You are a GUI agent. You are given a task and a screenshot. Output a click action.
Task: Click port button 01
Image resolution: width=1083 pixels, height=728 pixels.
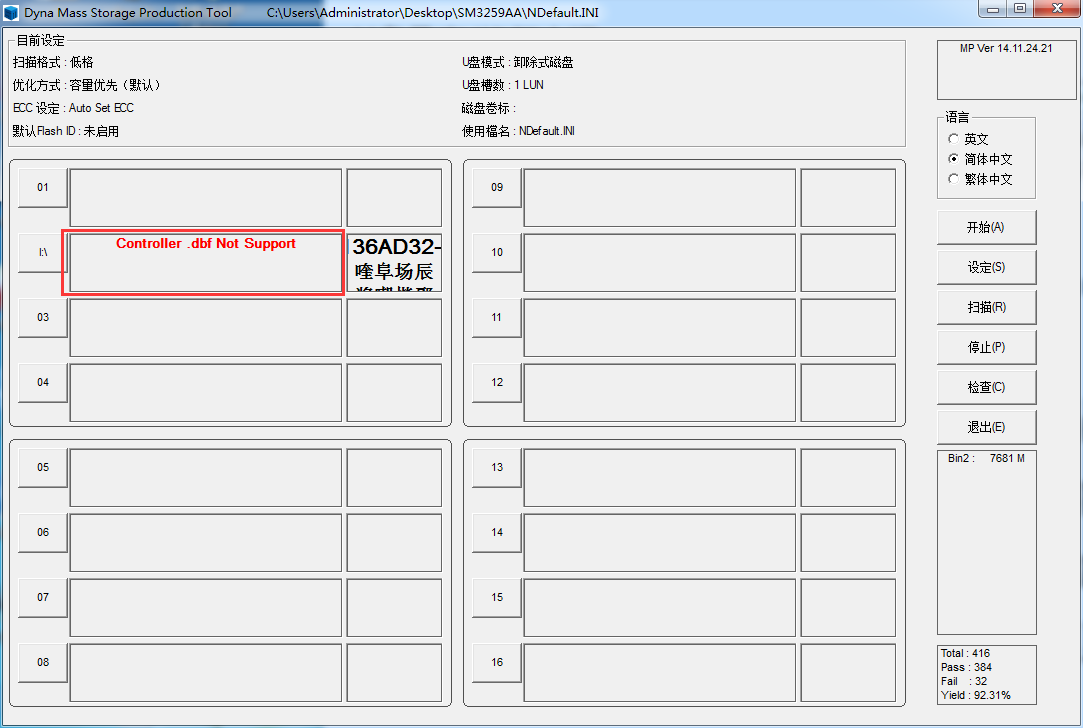(x=43, y=187)
